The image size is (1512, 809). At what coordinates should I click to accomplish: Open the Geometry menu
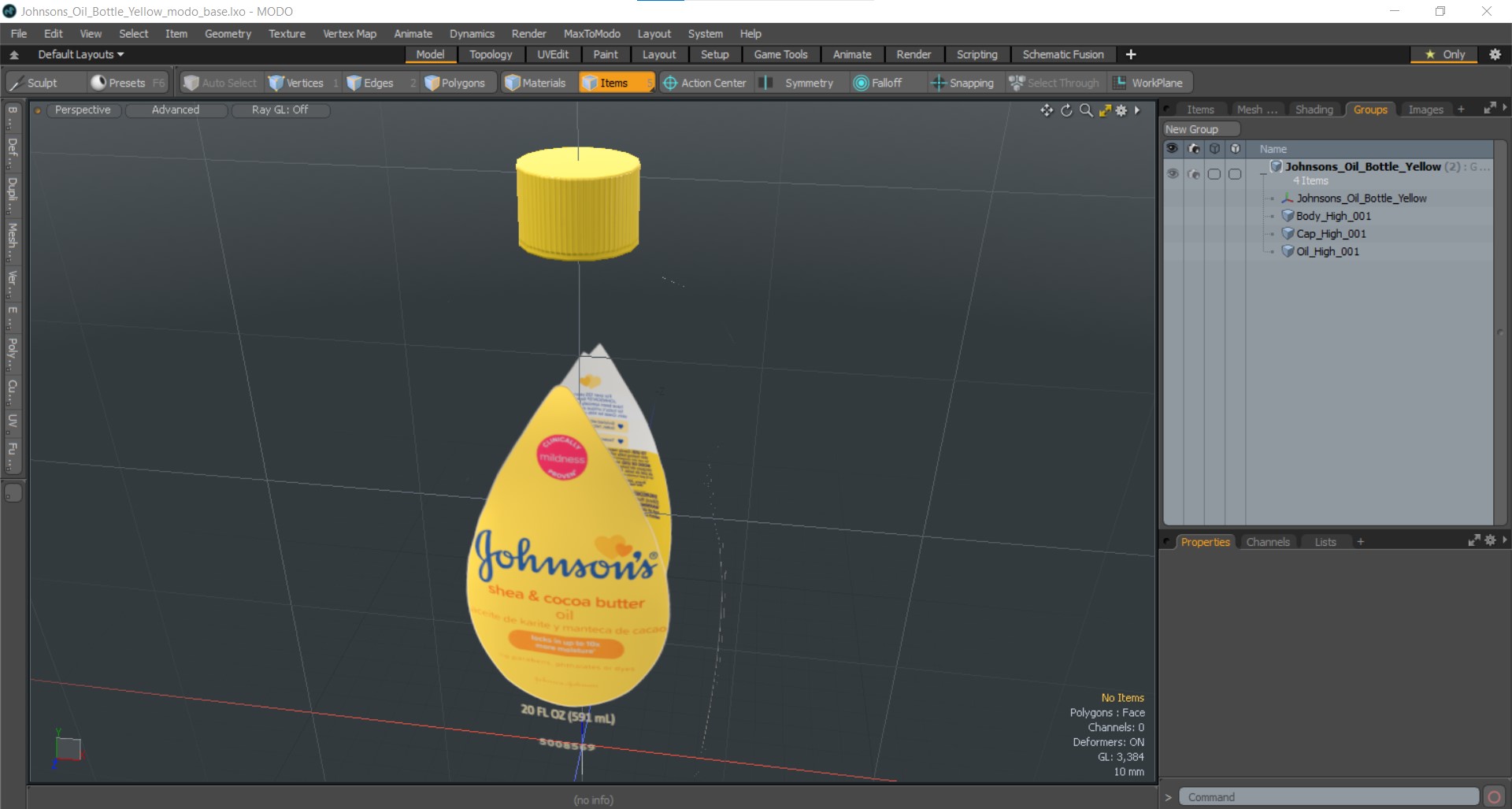coord(228,34)
